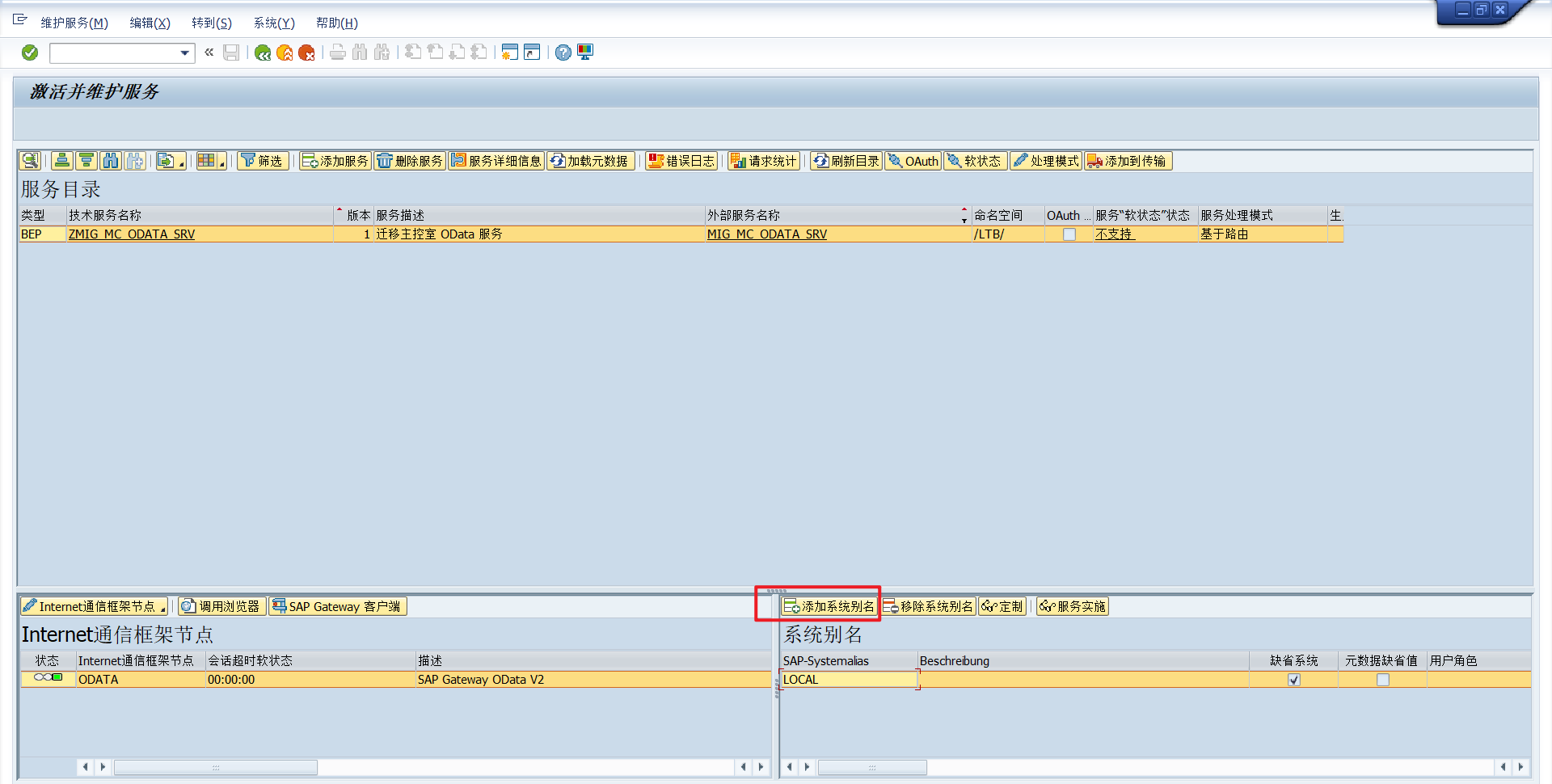Open the 转到(S) menu

click(x=212, y=23)
